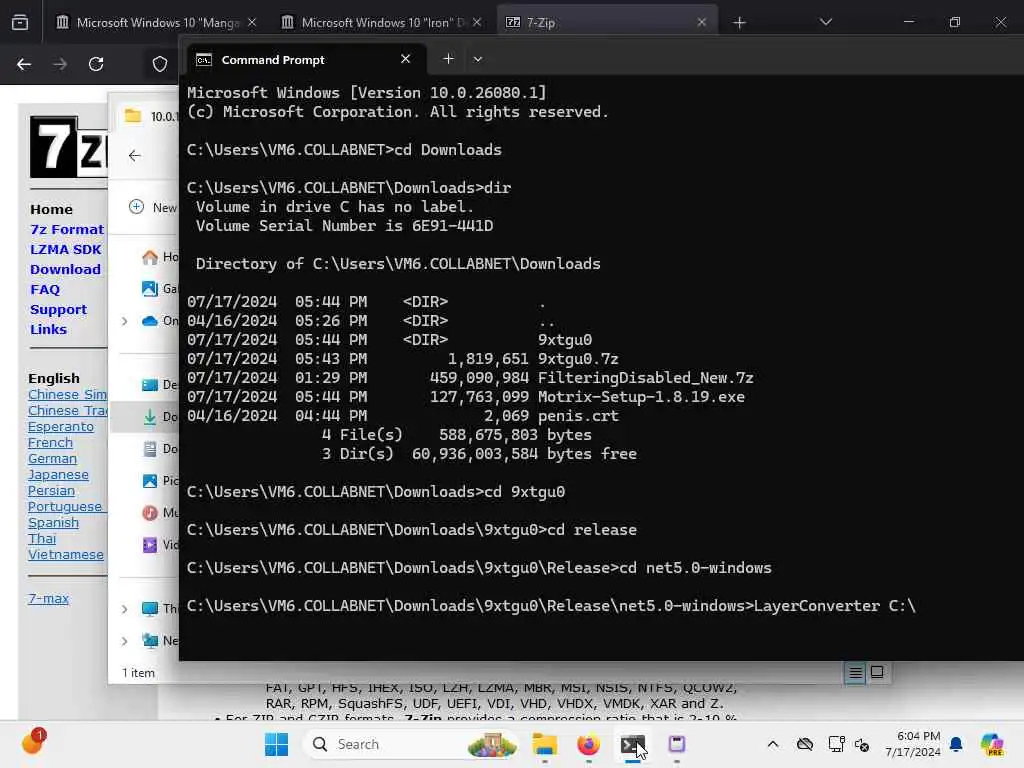Screen dimensions: 1024x768
Task: Open Copilot preview icon on taskbar
Action: 992,744
